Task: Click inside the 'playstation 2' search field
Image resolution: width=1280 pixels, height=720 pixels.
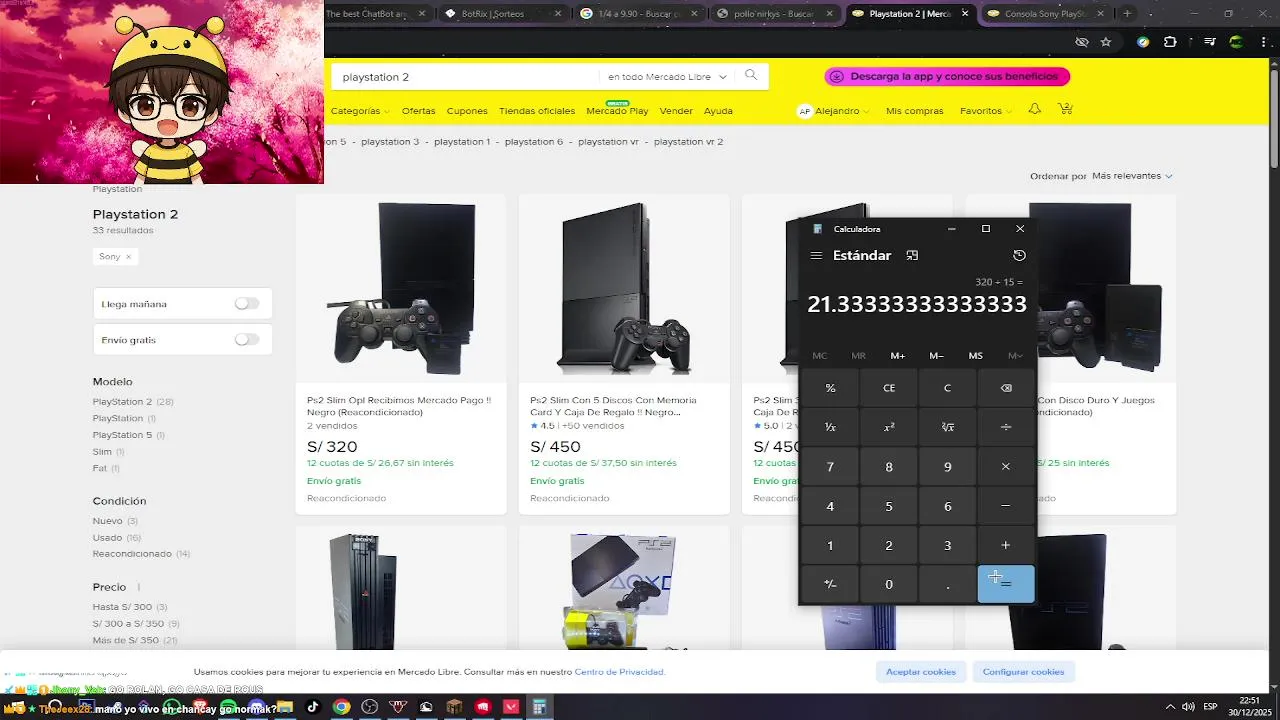Action: (x=465, y=77)
